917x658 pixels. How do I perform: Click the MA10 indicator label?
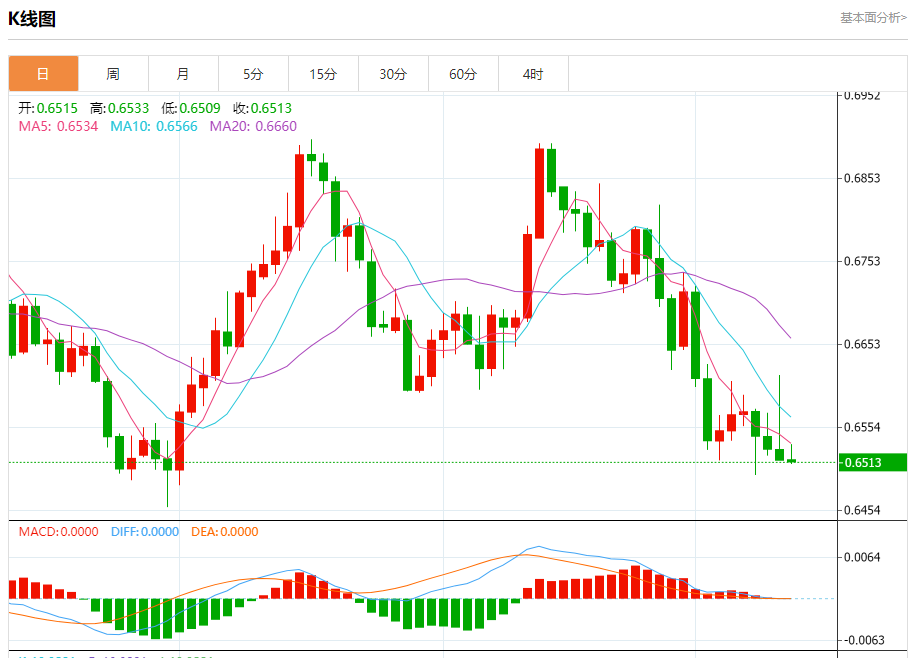pos(154,126)
